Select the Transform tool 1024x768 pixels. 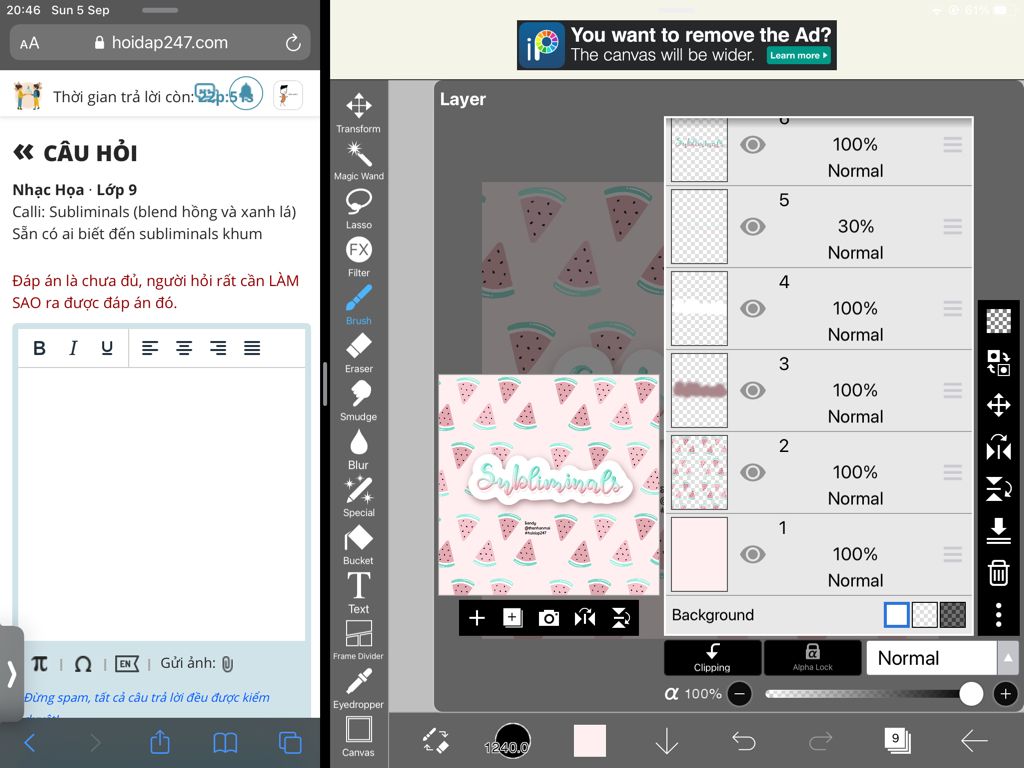(x=359, y=113)
